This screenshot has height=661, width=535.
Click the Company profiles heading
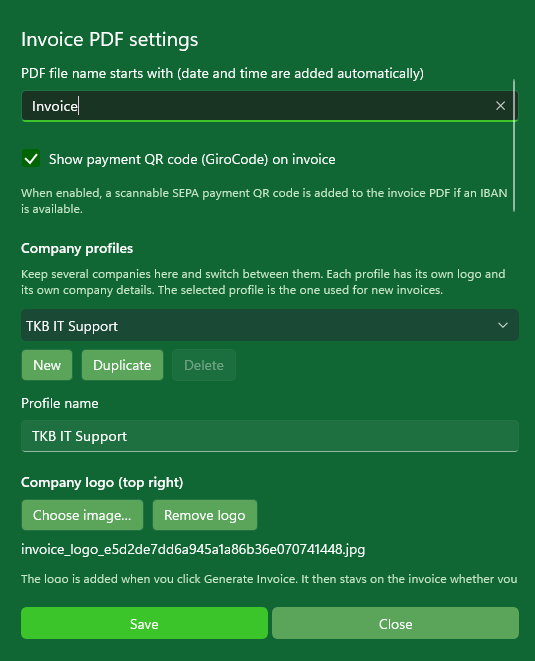(x=77, y=248)
